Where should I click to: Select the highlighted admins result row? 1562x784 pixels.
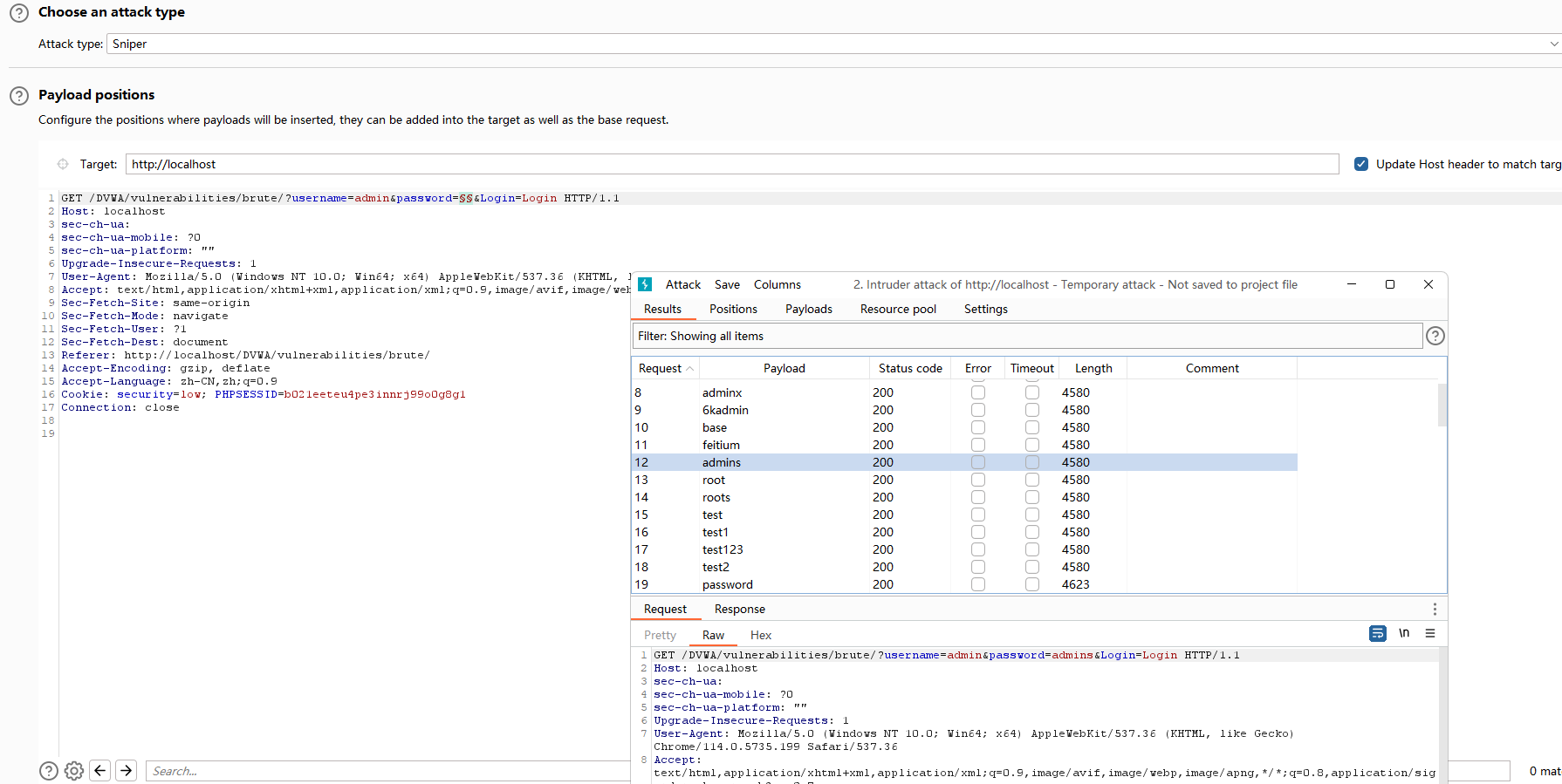[x=964, y=462]
